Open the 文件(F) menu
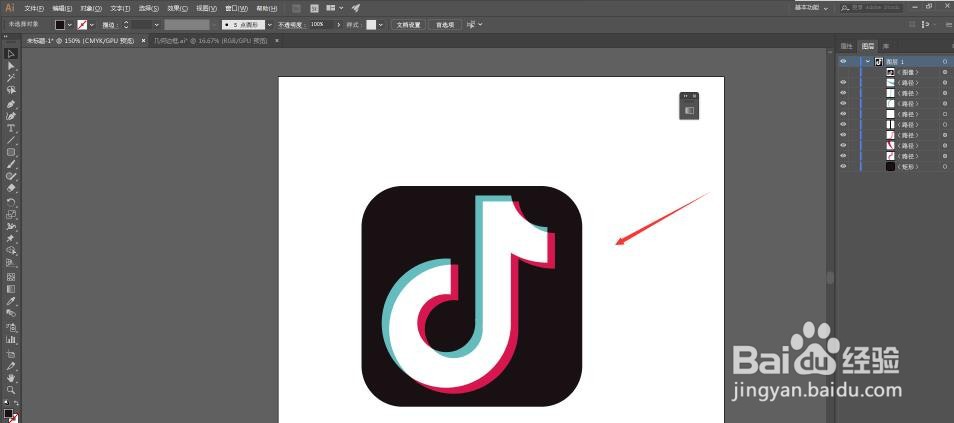Screen dimensions: 954x423 (34, 9)
